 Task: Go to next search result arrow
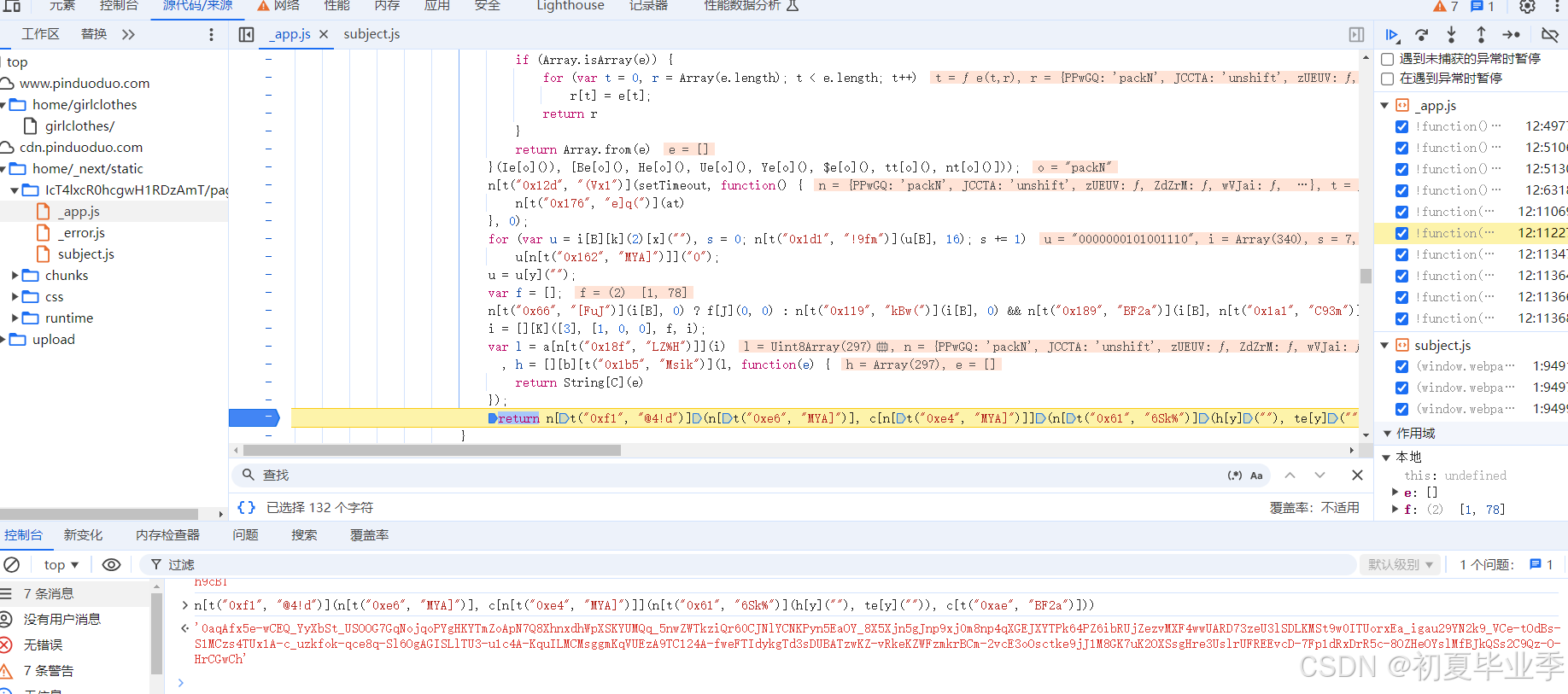[1319, 475]
